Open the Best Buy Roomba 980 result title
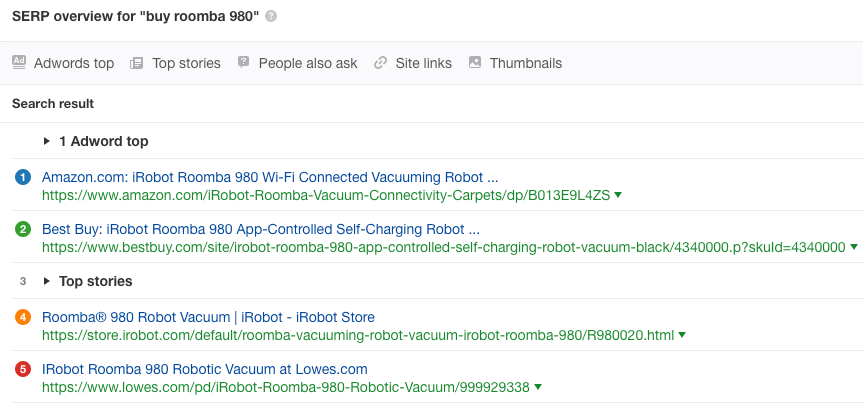 261,229
